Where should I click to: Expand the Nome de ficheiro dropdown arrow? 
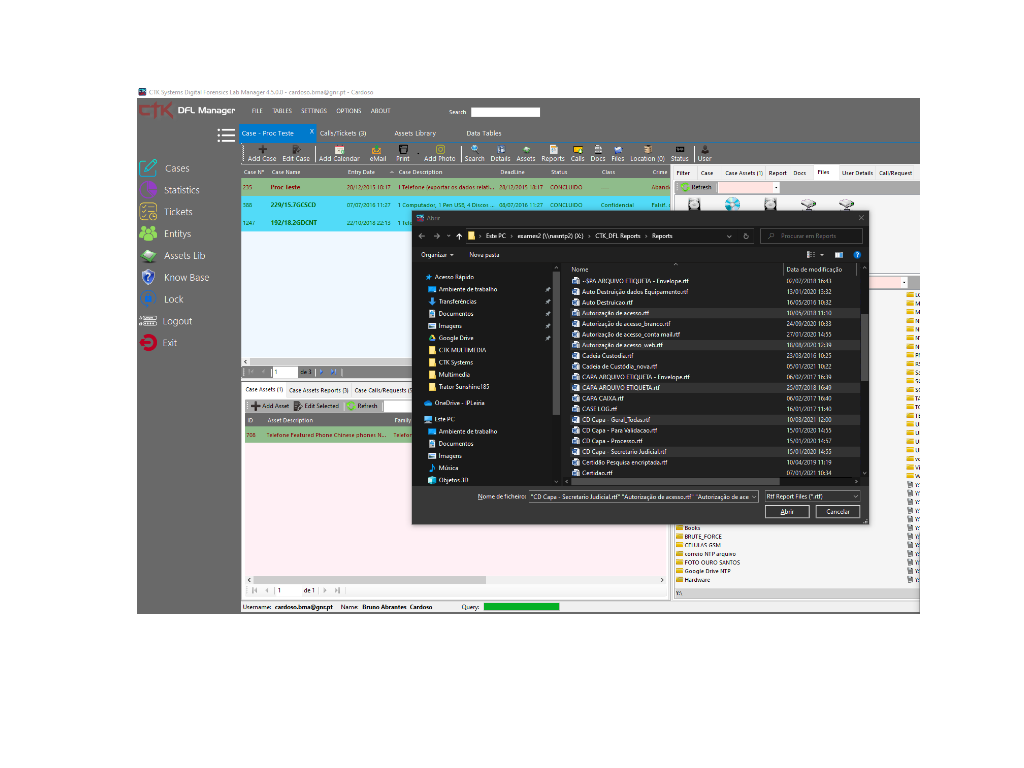[x=752, y=496]
